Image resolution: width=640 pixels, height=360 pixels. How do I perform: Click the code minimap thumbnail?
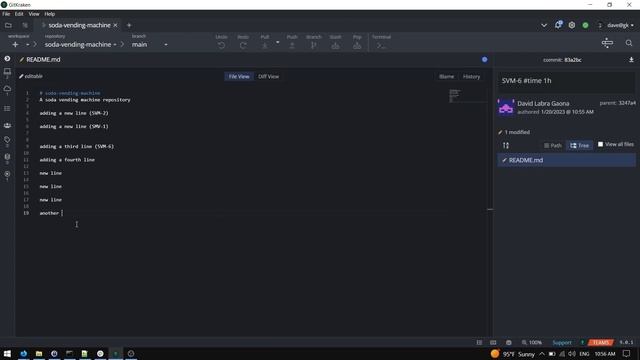click(455, 96)
